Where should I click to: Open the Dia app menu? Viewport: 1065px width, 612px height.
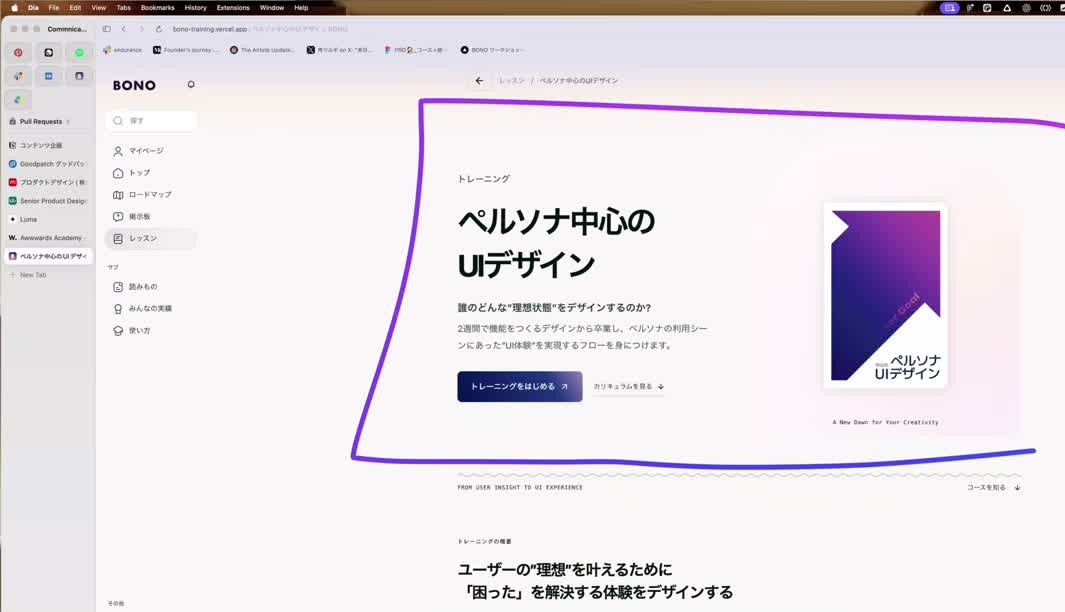(33, 7)
